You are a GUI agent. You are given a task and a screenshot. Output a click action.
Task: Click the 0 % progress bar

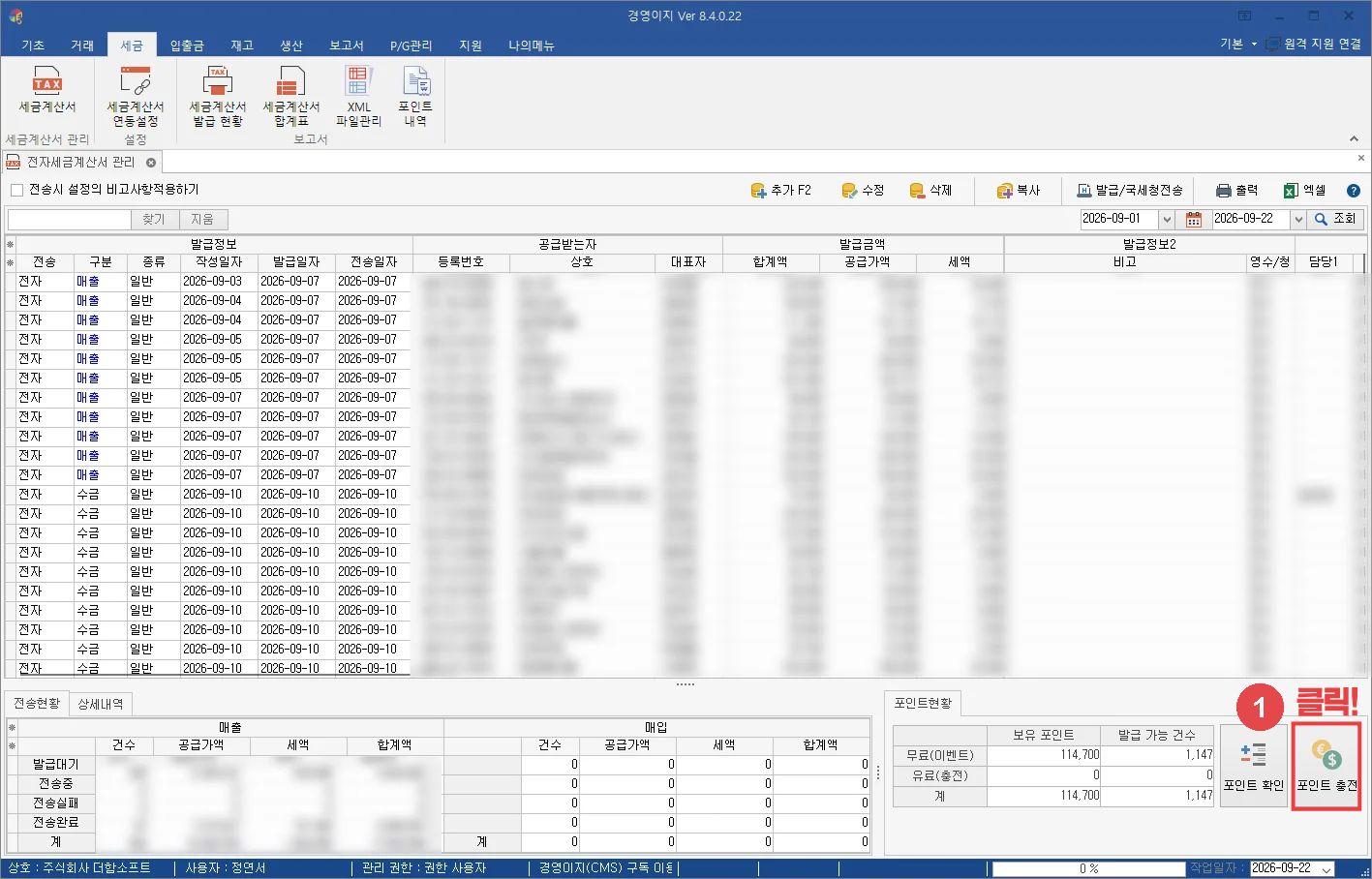(1088, 869)
